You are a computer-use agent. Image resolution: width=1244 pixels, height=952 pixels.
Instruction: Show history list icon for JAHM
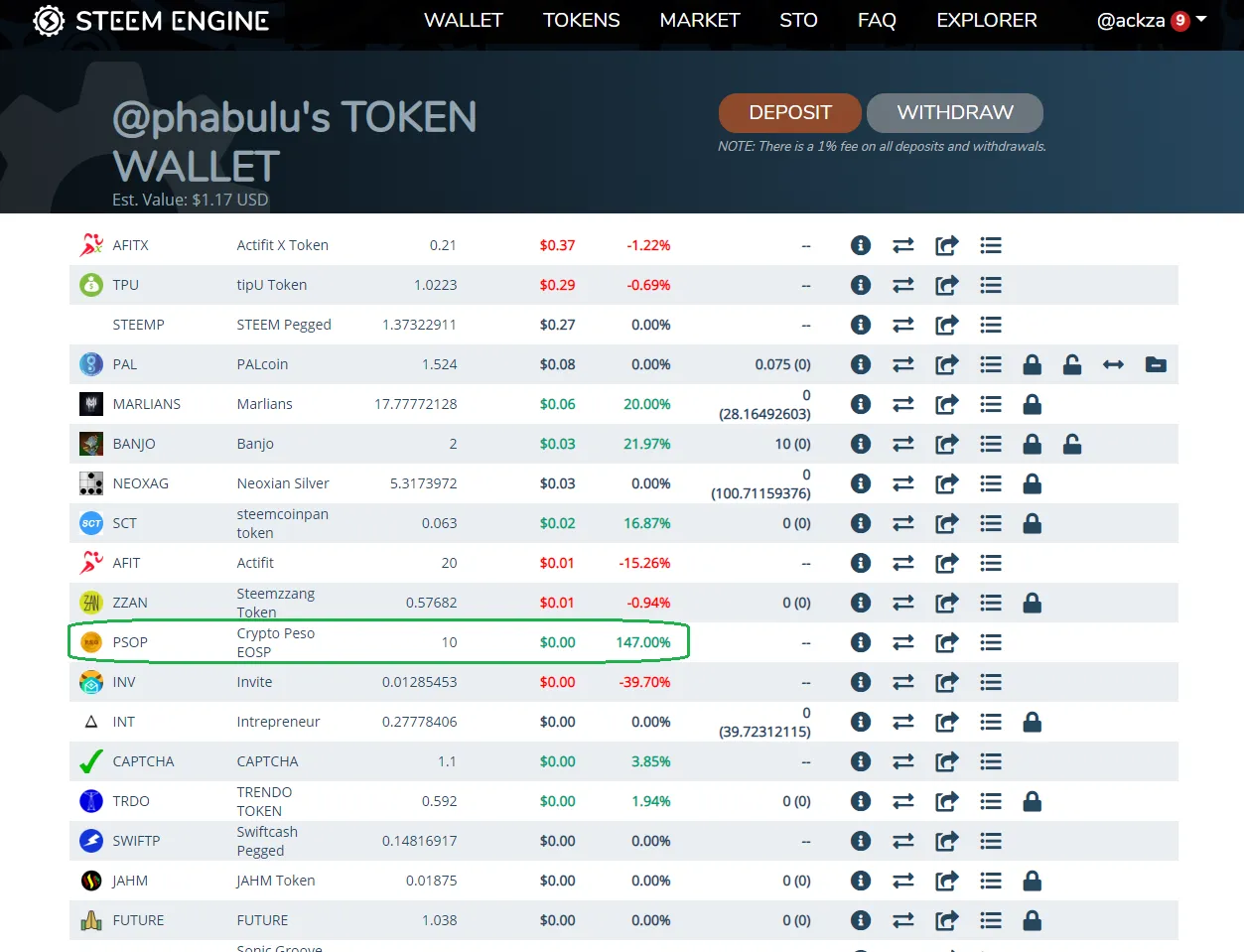[991, 881]
